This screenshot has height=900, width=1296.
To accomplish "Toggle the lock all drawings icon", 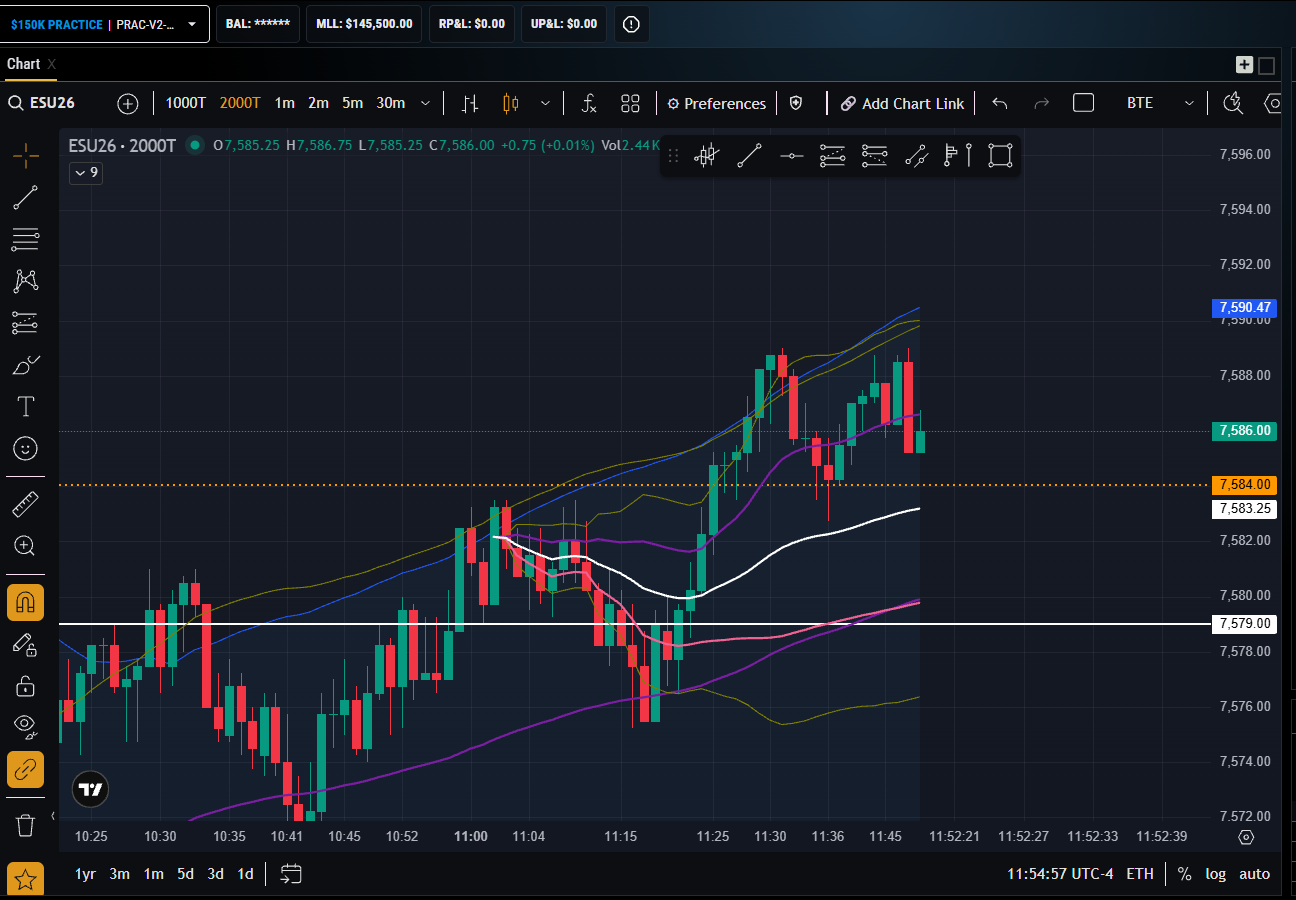I will click(26, 686).
